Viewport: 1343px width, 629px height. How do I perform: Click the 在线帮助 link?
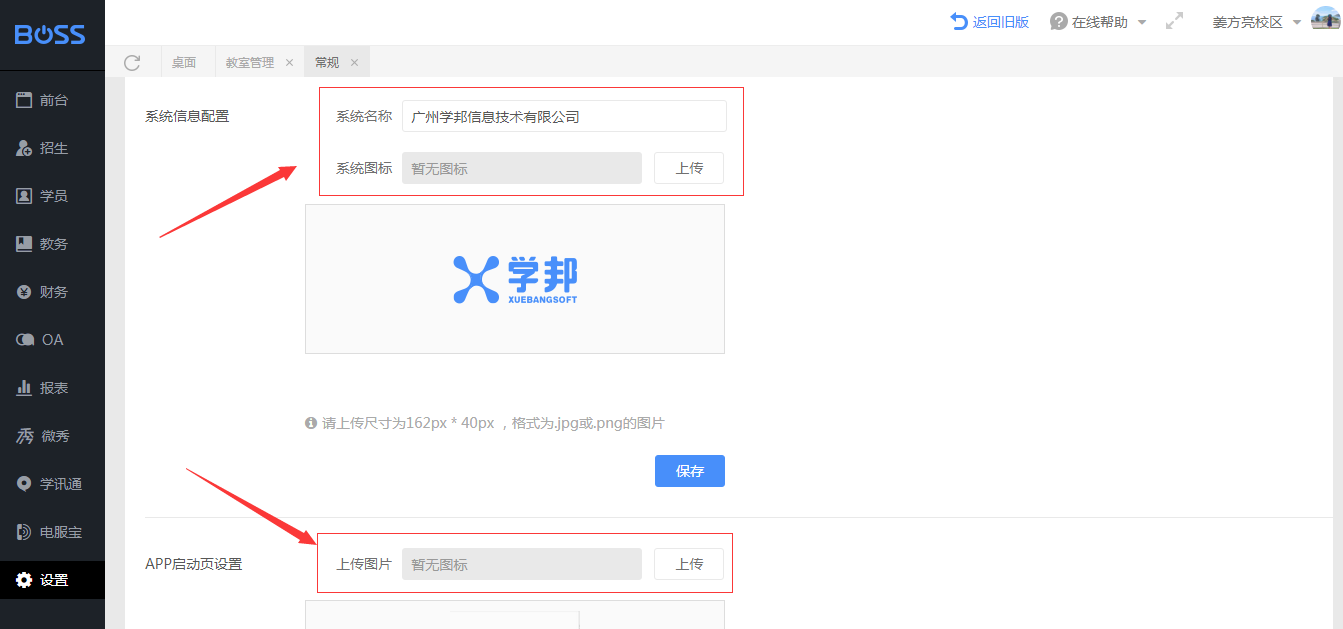point(1100,22)
